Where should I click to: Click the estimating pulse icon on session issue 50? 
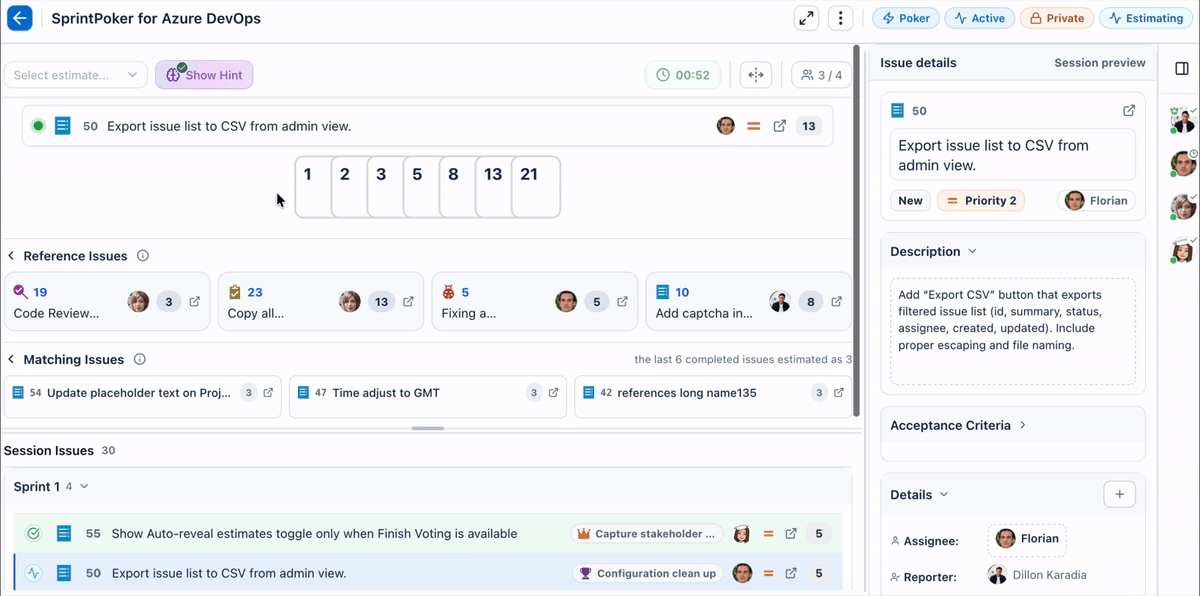(x=33, y=574)
